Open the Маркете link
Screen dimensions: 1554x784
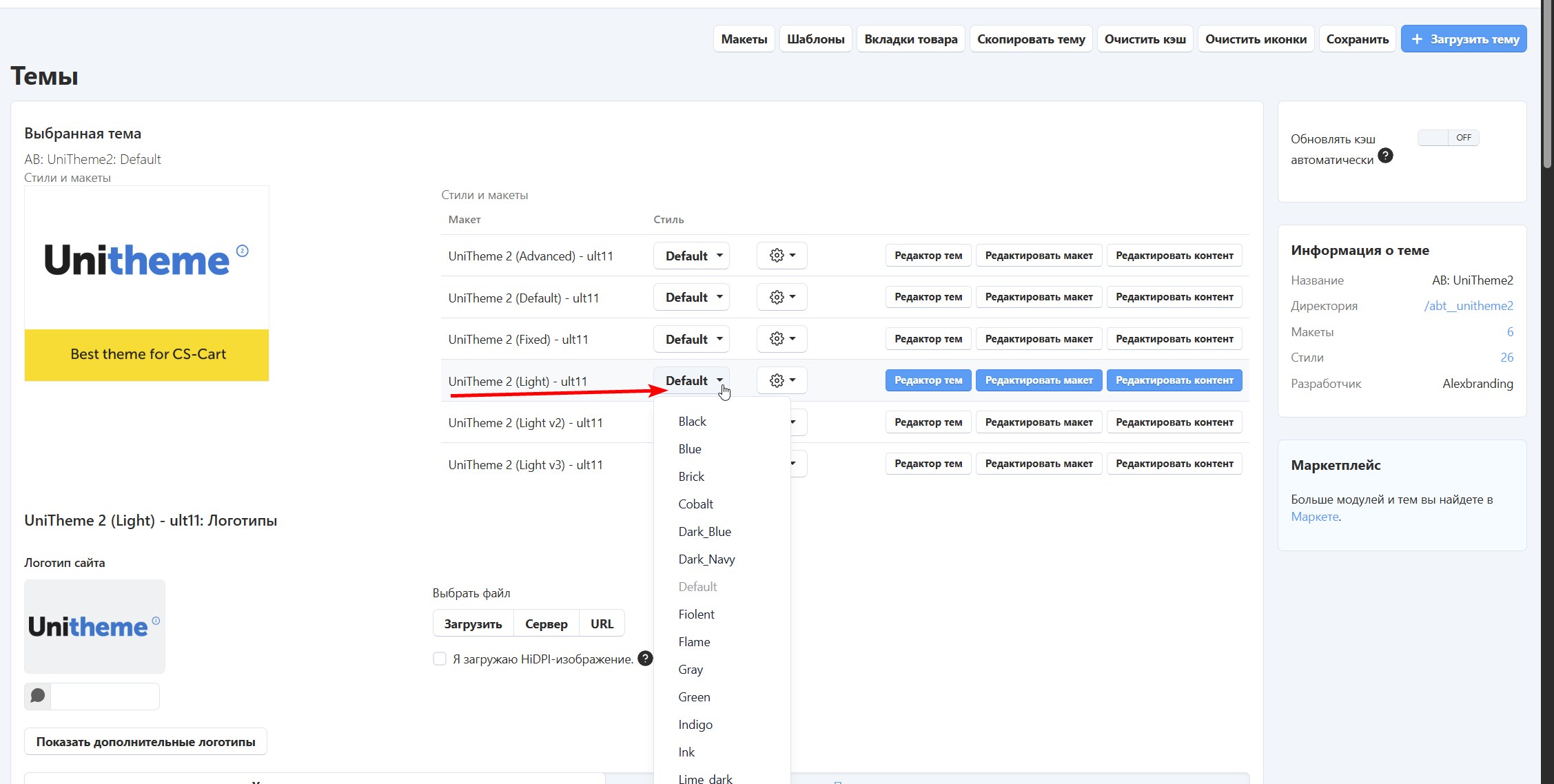click(1314, 517)
